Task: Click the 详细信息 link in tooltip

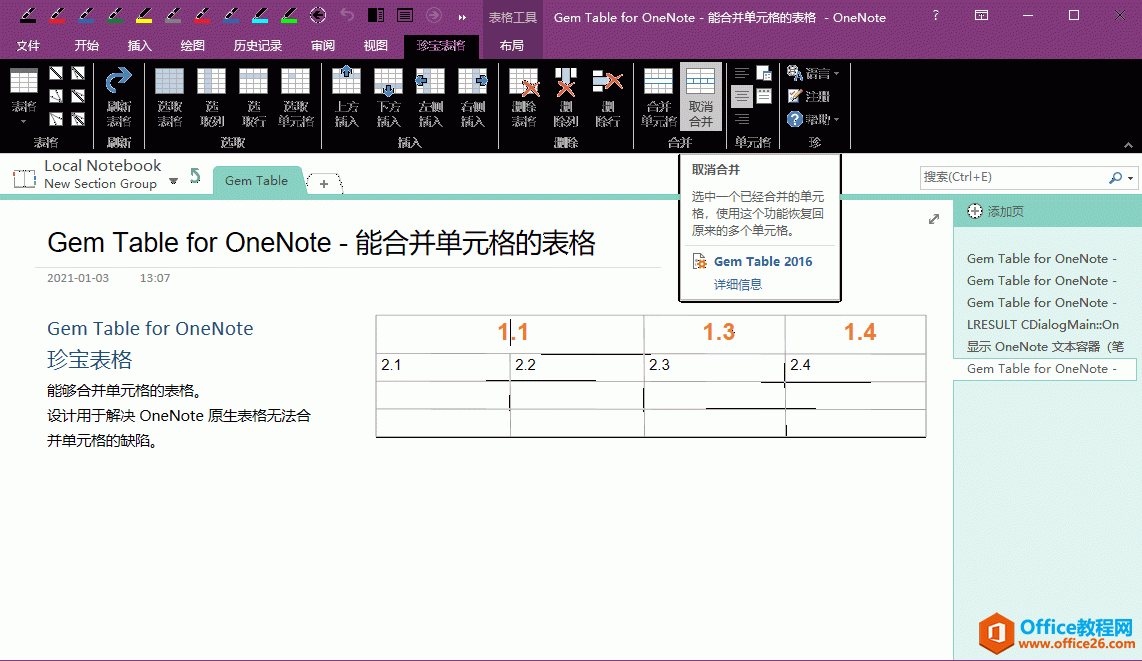Action: pos(737,284)
